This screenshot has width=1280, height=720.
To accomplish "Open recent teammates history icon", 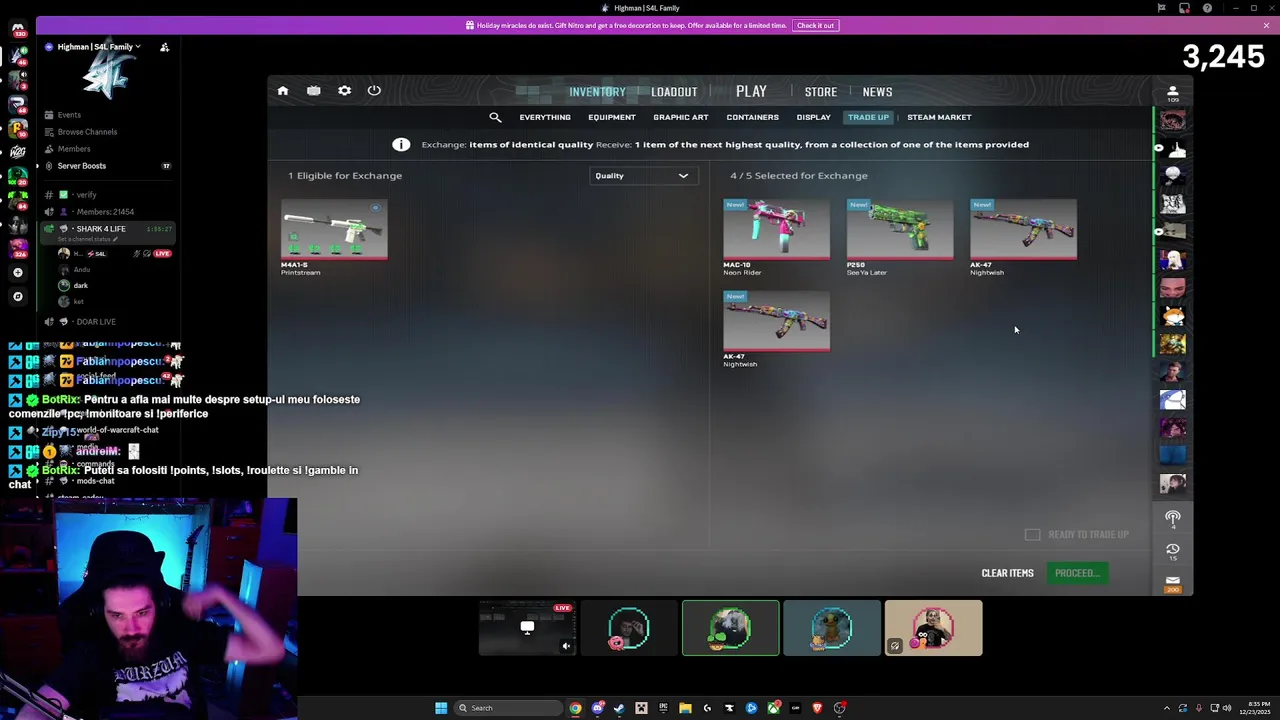I will tap(1173, 549).
